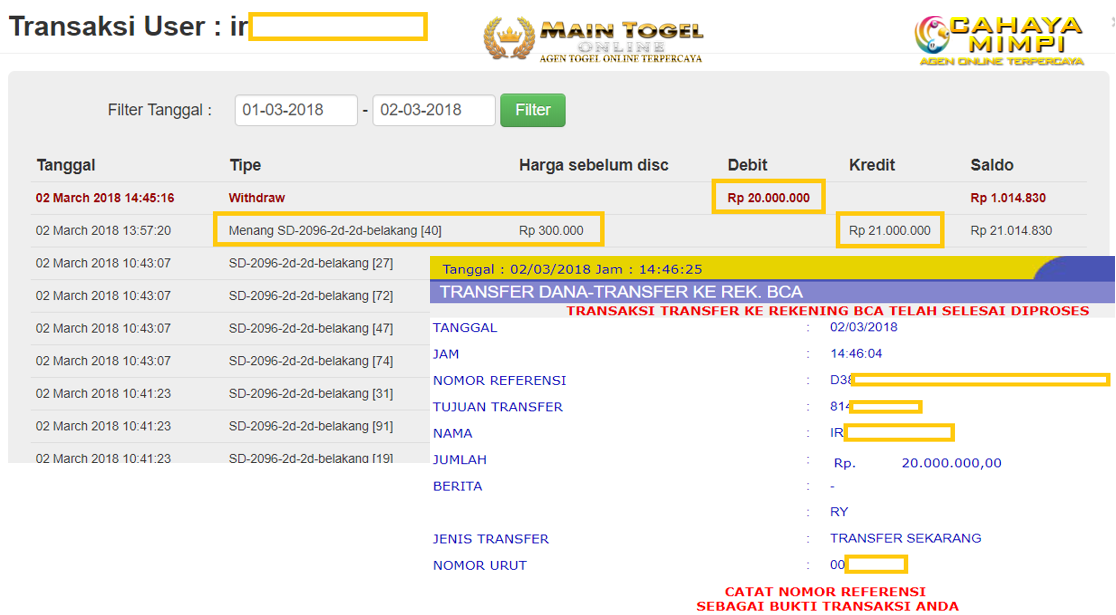Select the SD-2096-2d-2d-belakang [91] row
Image resolution: width=1116 pixels, height=615 pixels.
coord(310,425)
